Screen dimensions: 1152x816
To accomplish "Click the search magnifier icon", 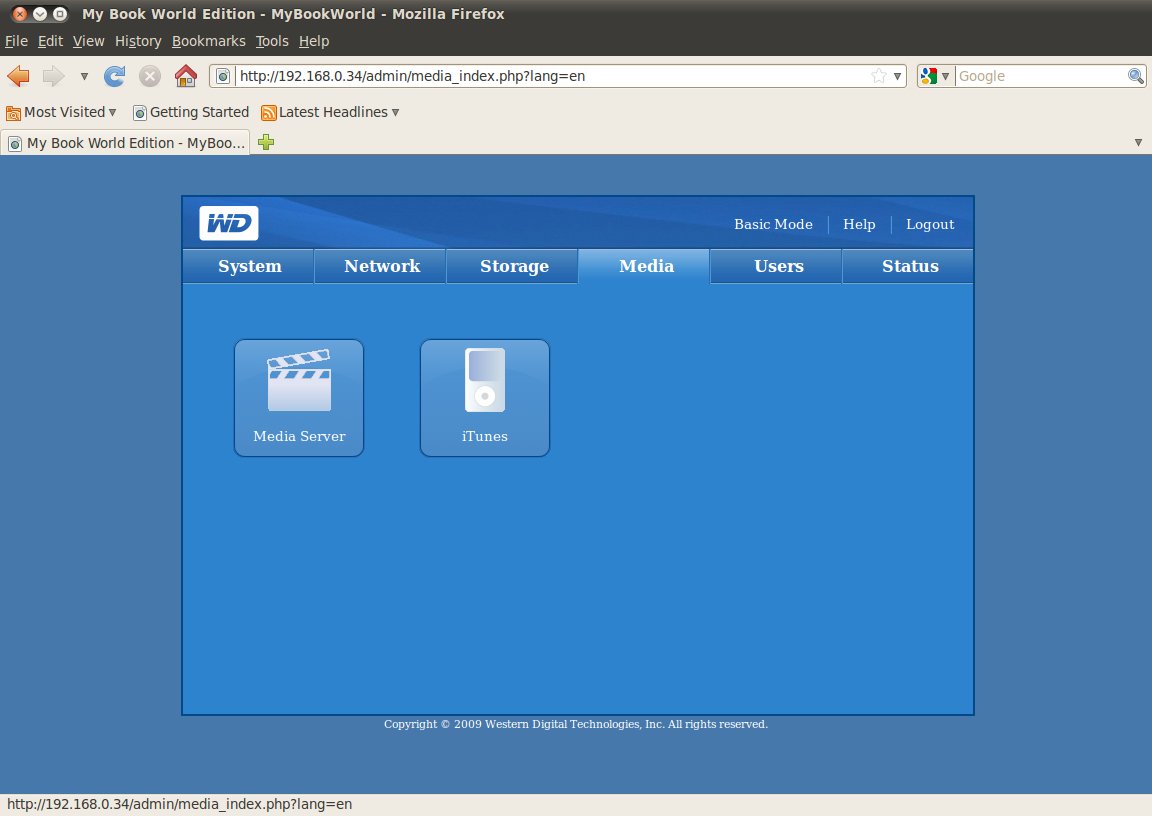I will pyautogui.click(x=1135, y=76).
